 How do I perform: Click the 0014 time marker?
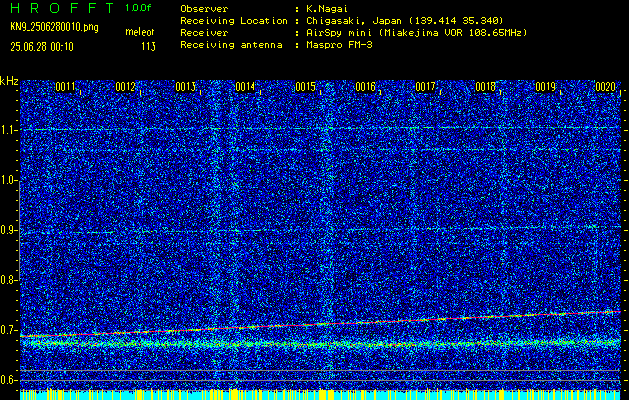pos(245,87)
